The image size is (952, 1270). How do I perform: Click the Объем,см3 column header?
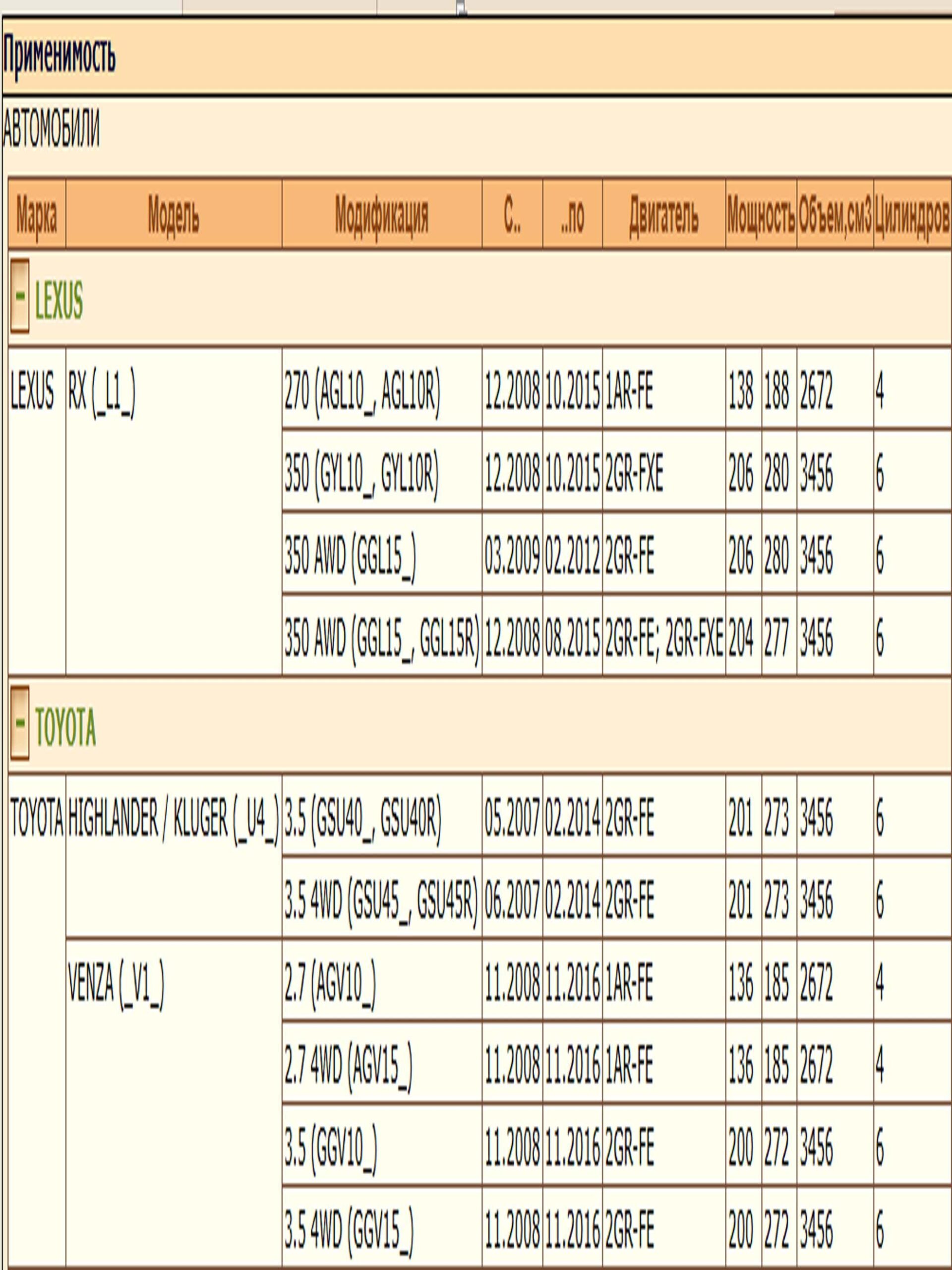(834, 216)
